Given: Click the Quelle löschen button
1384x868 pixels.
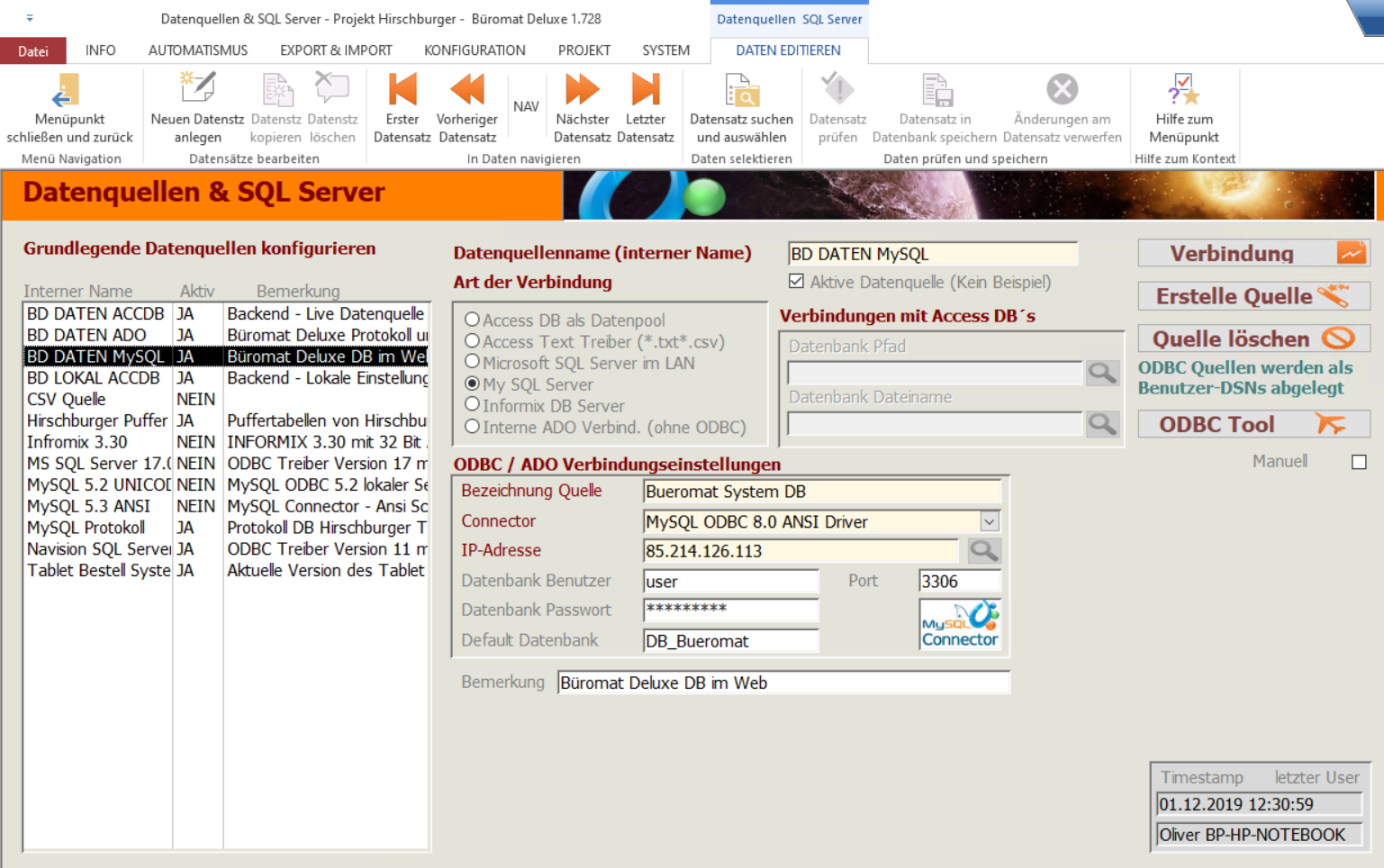Looking at the screenshot, I should [x=1253, y=339].
